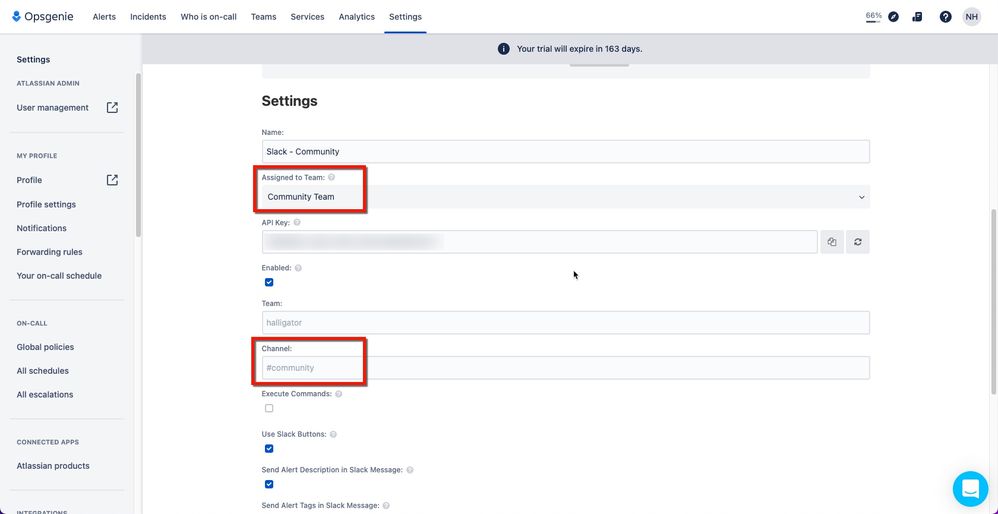Go to Notifications settings
The width and height of the screenshot is (998, 514).
coord(41,228)
